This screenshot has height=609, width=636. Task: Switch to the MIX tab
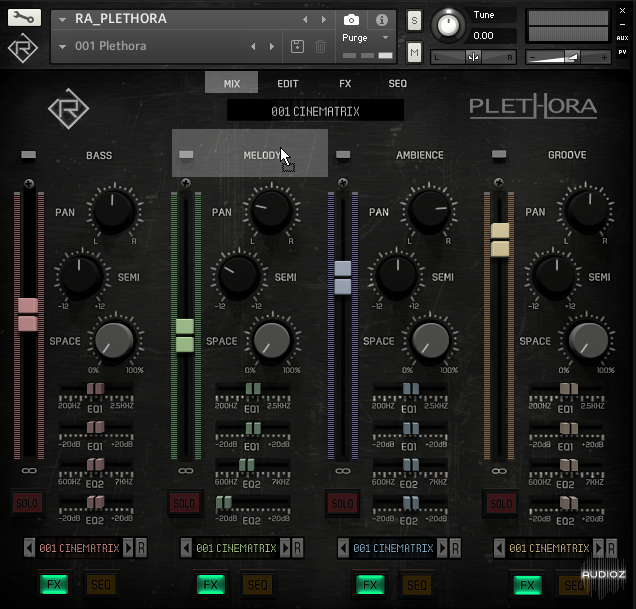[x=232, y=83]
